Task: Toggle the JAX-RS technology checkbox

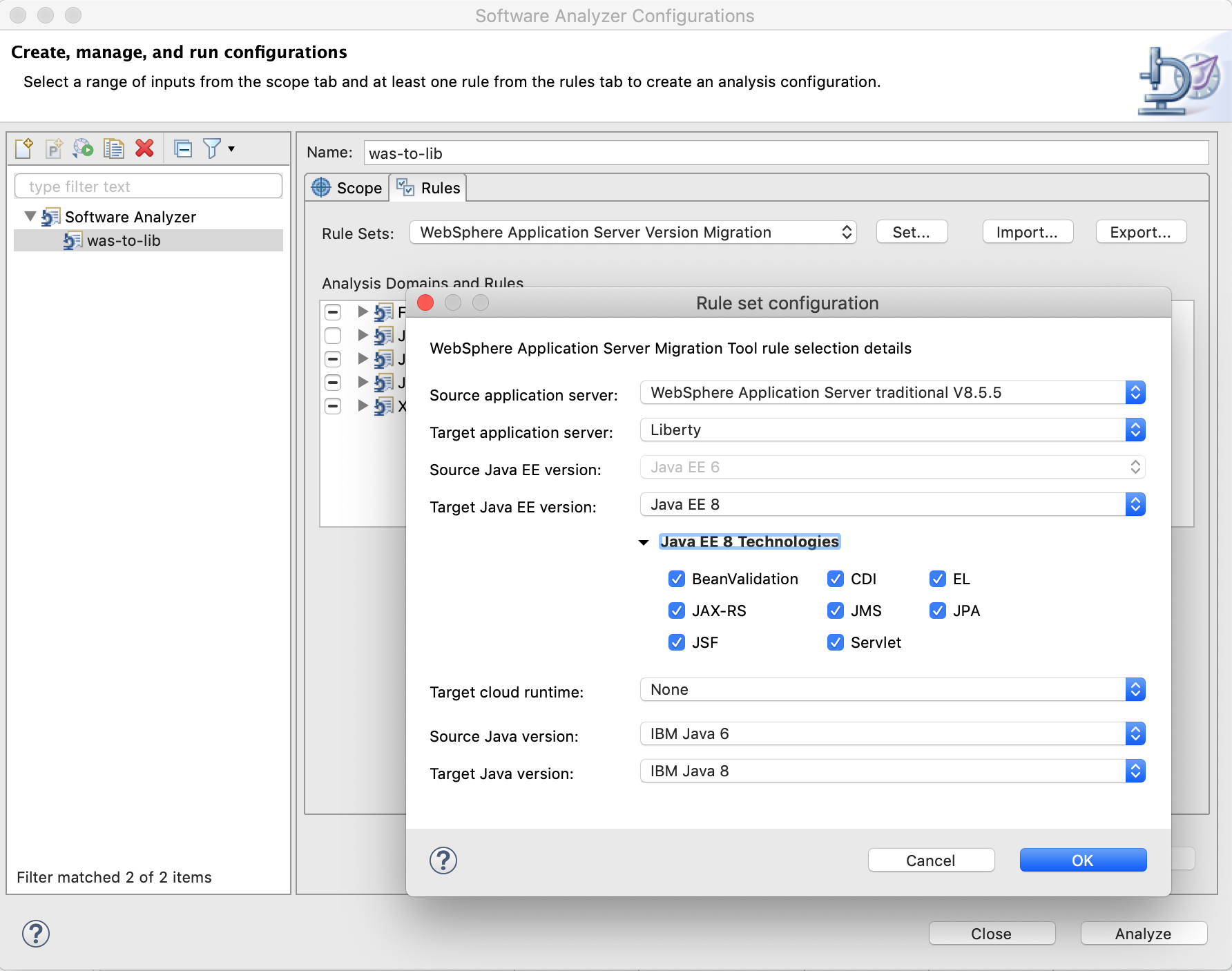Action: click(677, 611)
